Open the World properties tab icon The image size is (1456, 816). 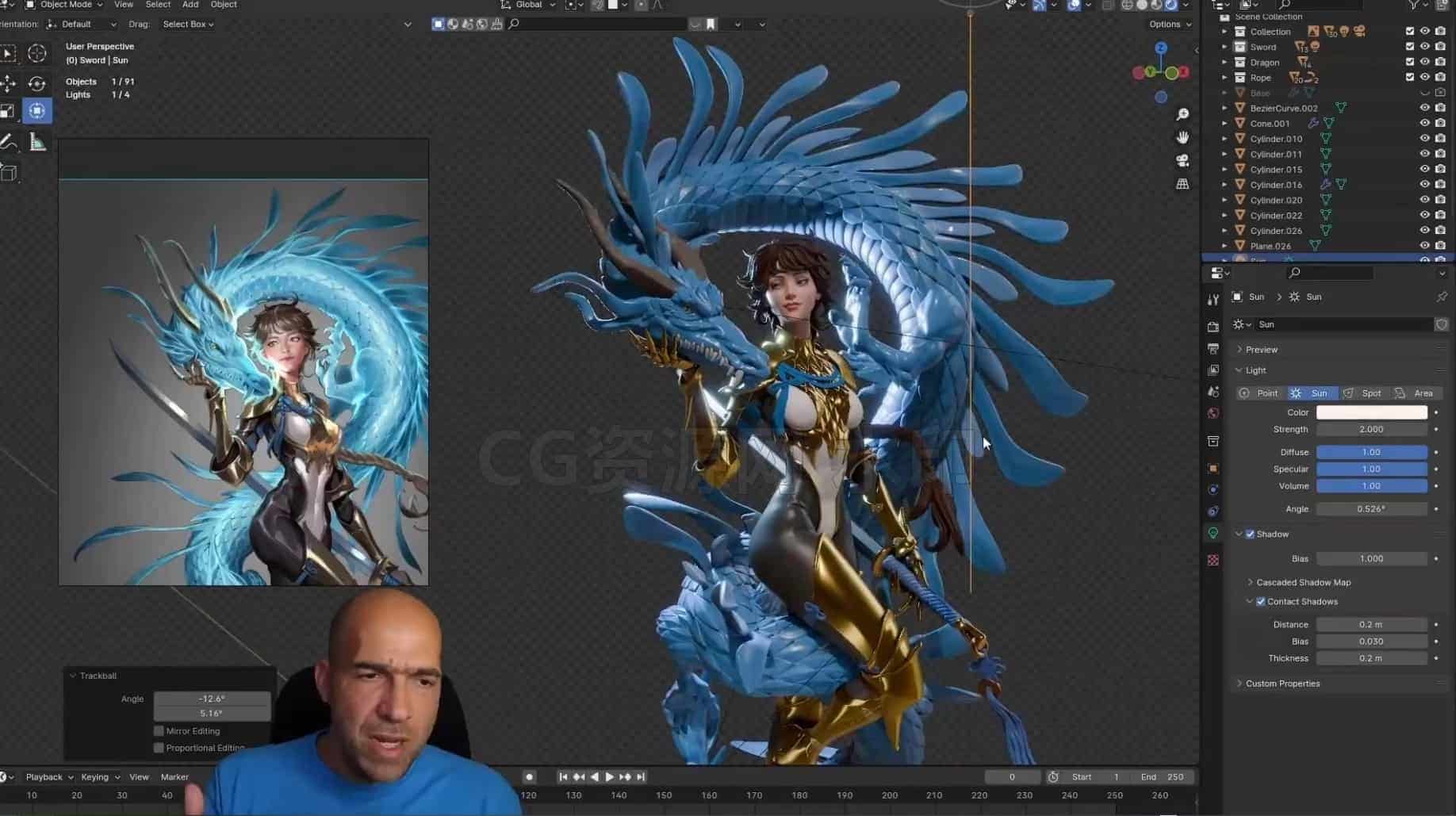click(x=1213, y=413)
